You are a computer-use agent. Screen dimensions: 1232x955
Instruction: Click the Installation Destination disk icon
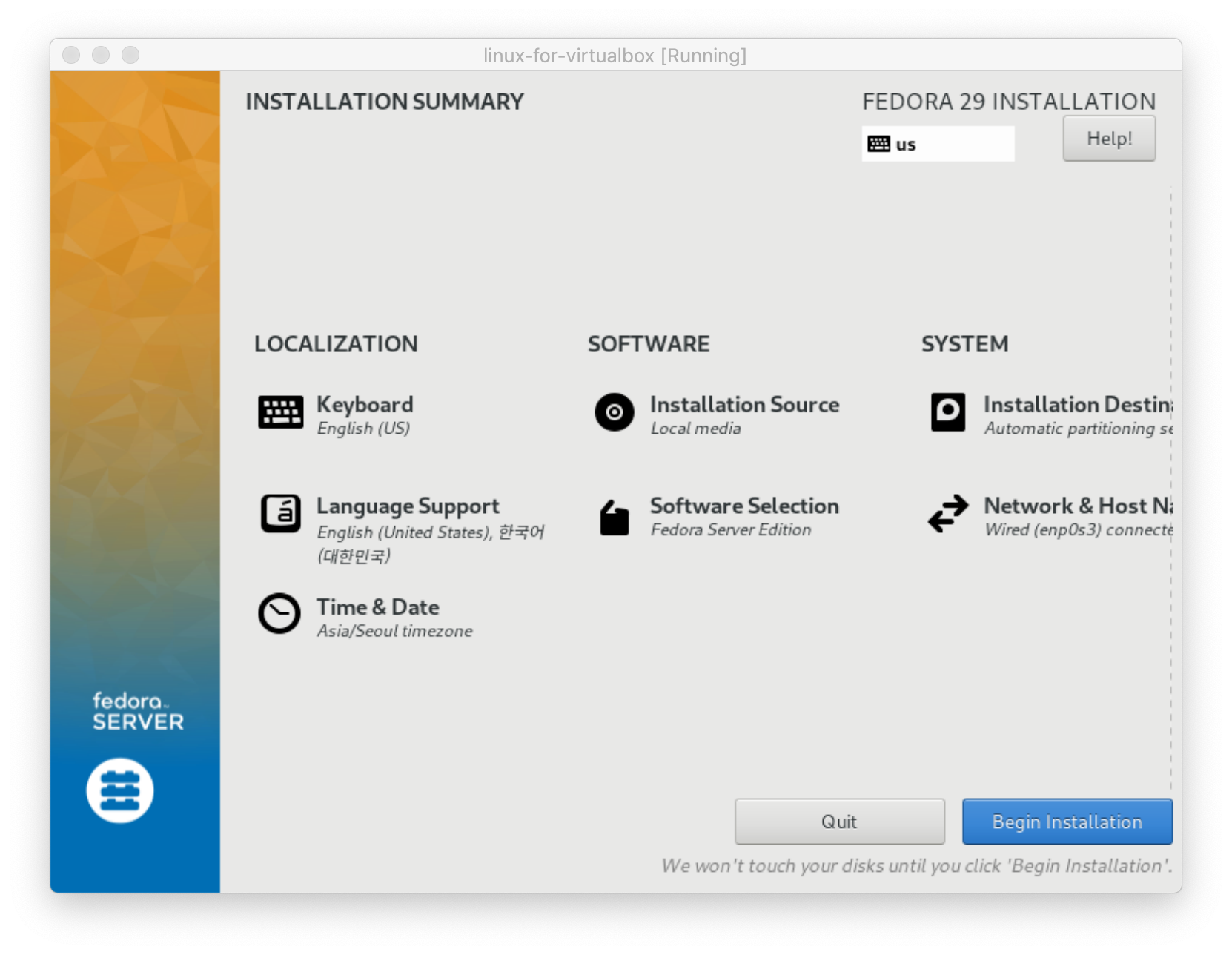[x=948, y=412]
